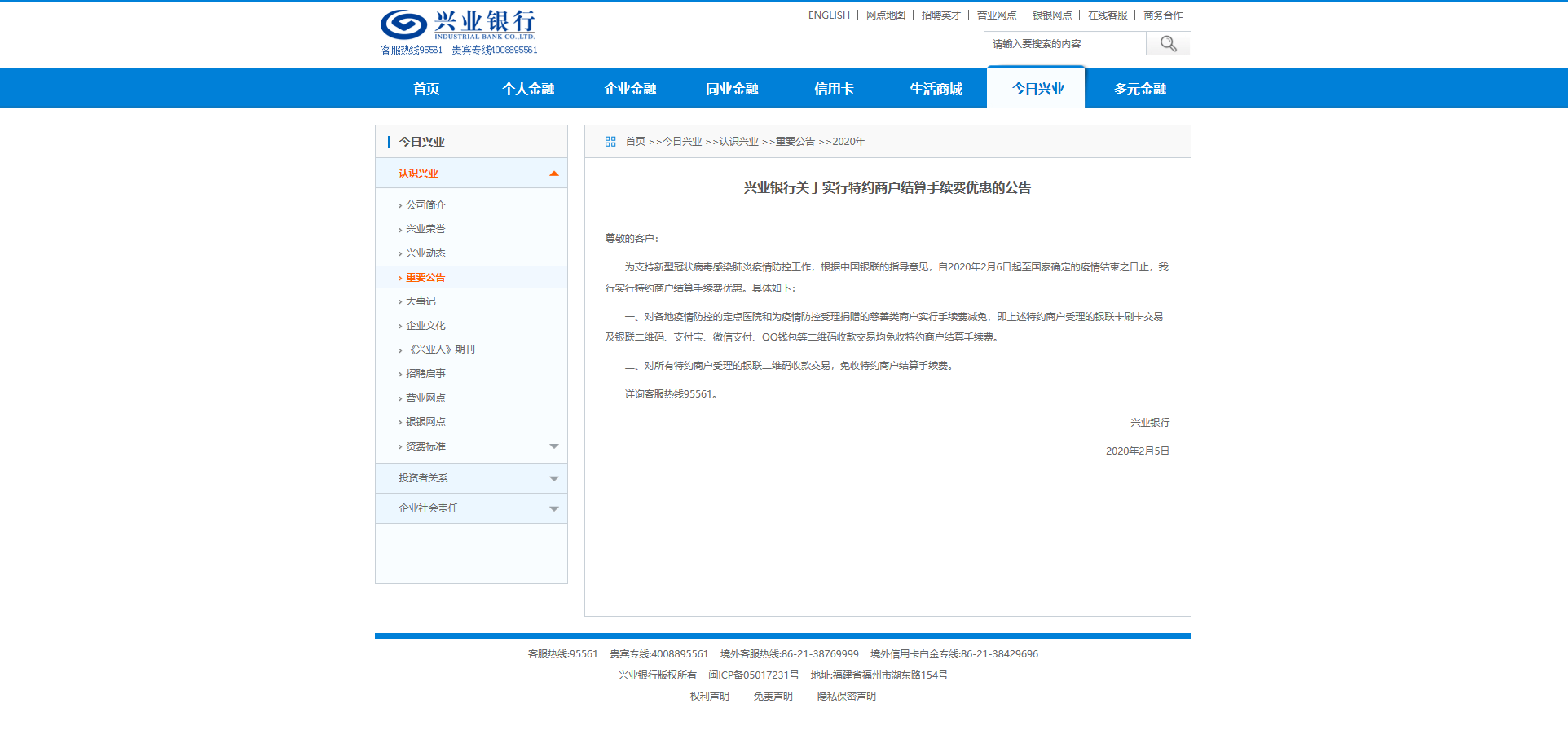
Task: Click the footer text 闽ICP备05017231号
Action: (753, 675)
